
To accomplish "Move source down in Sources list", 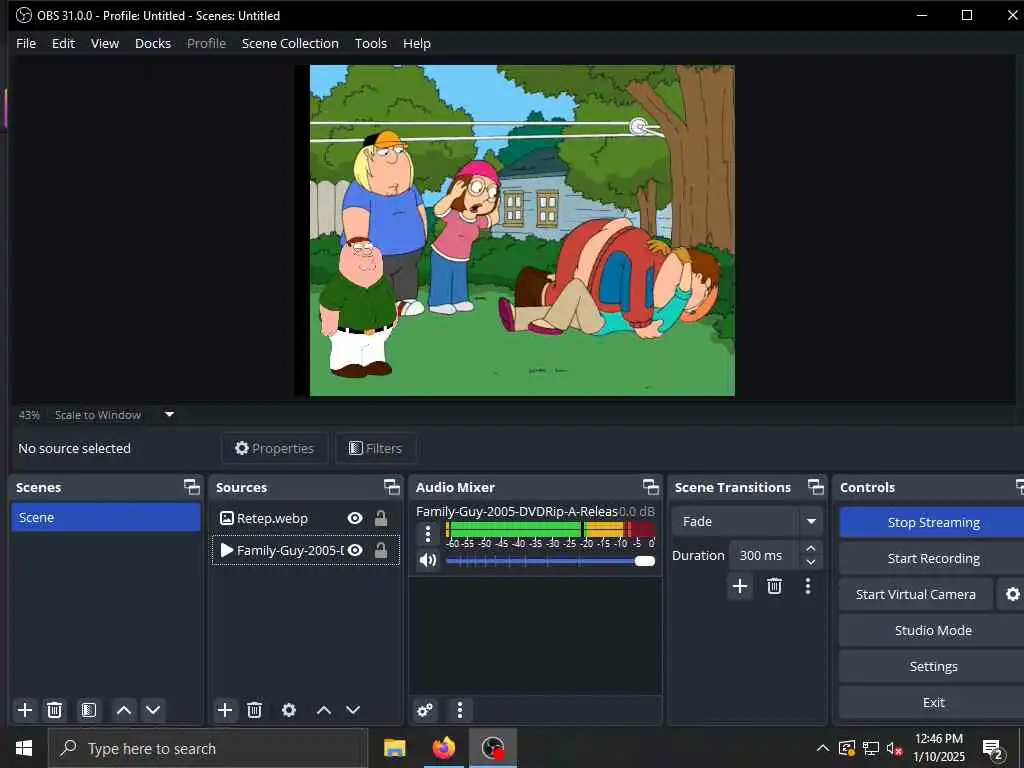I will pyautogui.click(x=353, y=710).
